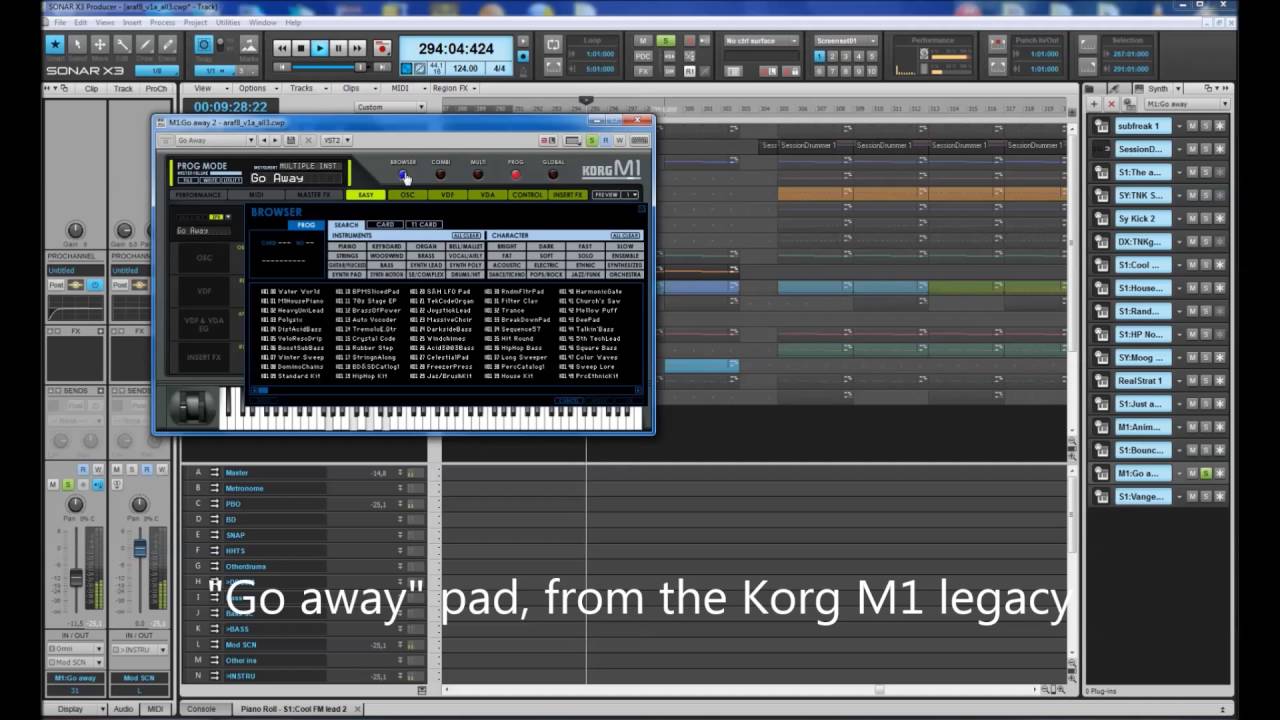Clear instrument filters with ALL CLEAR
This screenshot has height=720, width=1280.
tap(466, 236)
